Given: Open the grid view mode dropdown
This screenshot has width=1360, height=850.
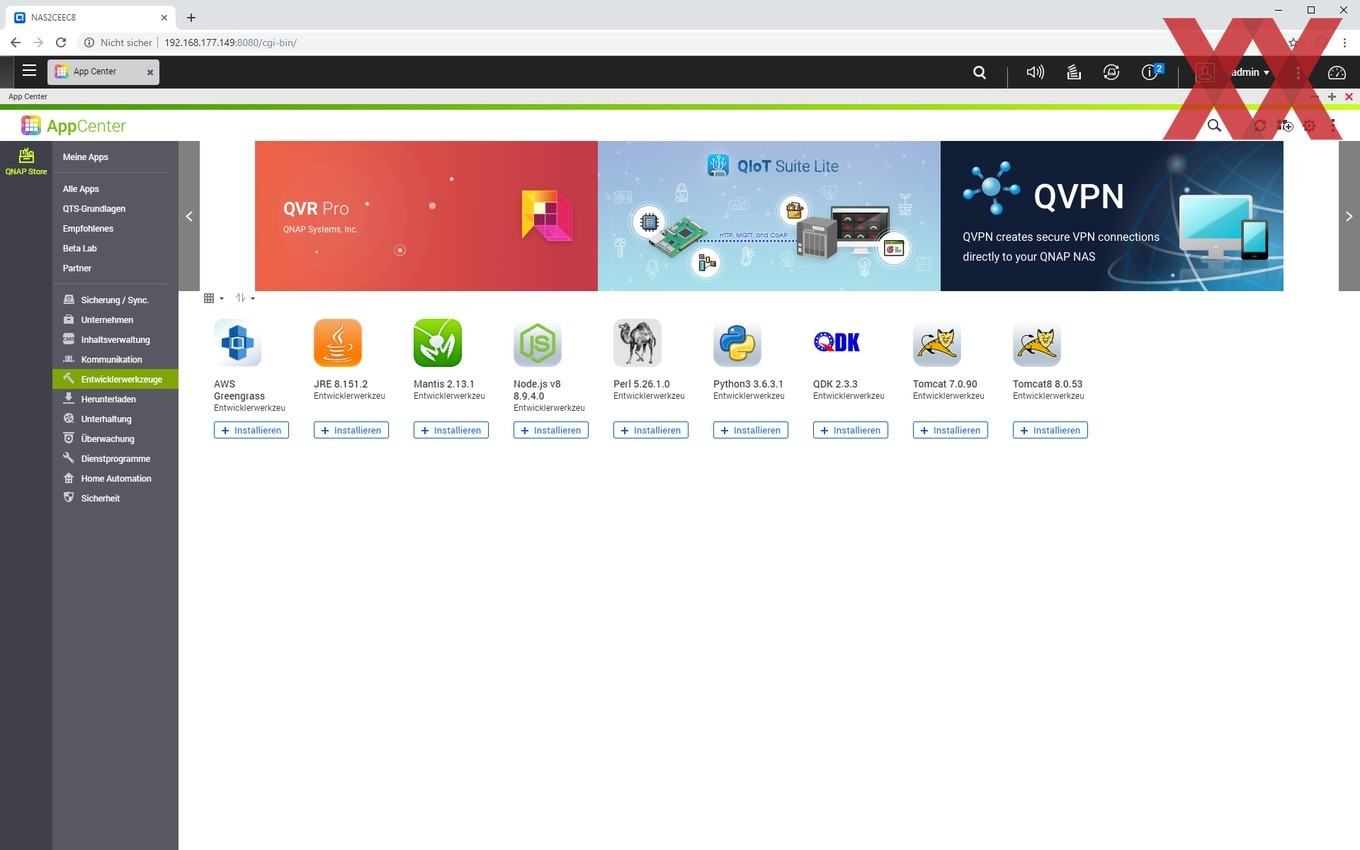Looking at the screenshot, I should point(213,298).
